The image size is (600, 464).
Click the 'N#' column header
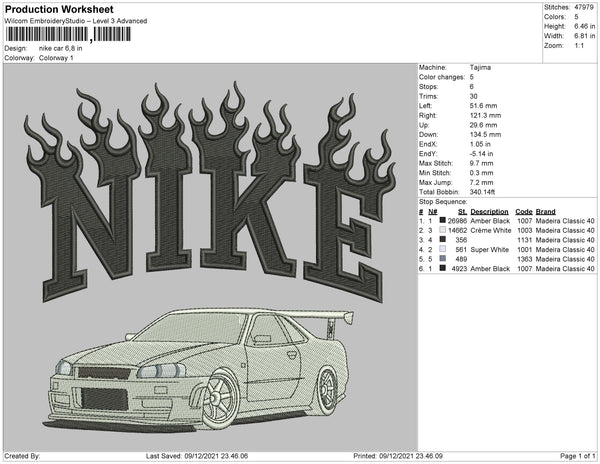[x=432, y=212]
